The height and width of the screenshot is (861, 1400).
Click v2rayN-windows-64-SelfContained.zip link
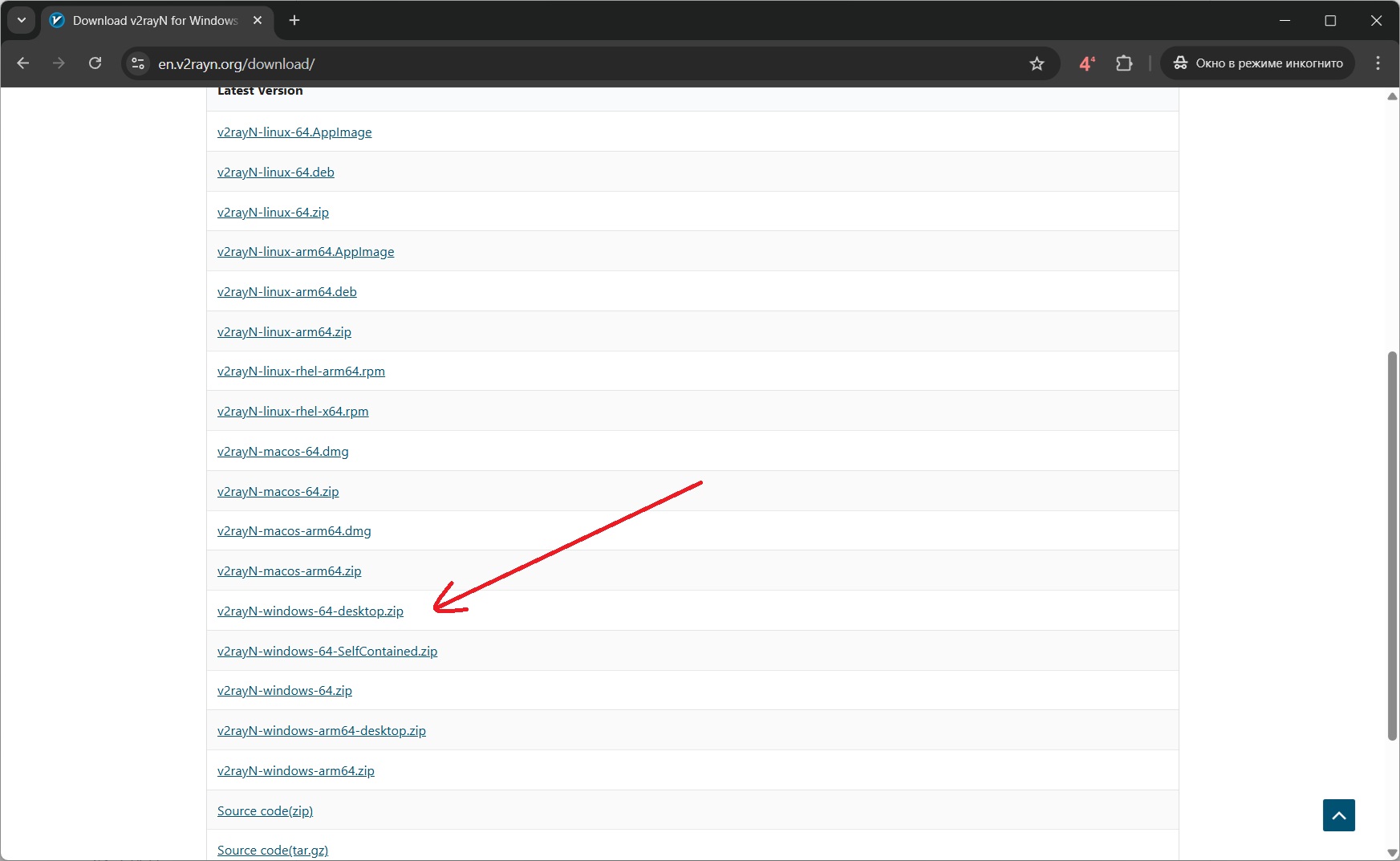click(x=327, y=652)
